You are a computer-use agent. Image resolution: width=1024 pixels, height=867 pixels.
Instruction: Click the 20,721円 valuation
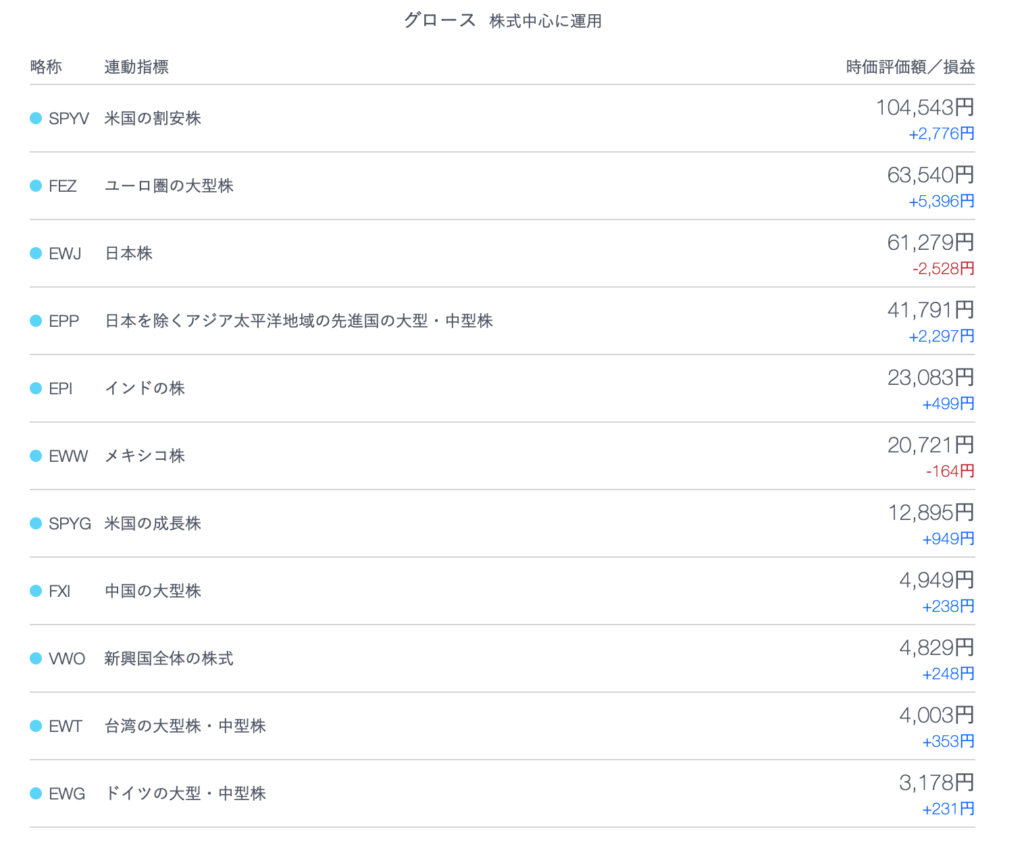pos(931,445)
